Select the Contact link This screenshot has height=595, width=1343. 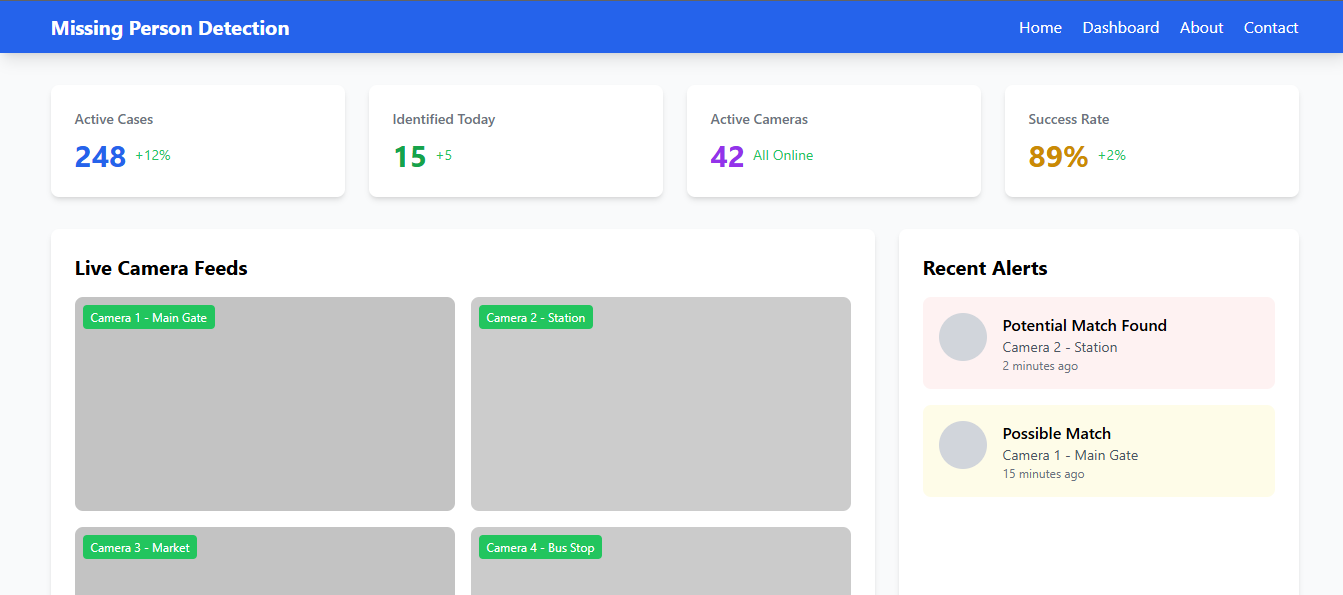pos(1271,28)
